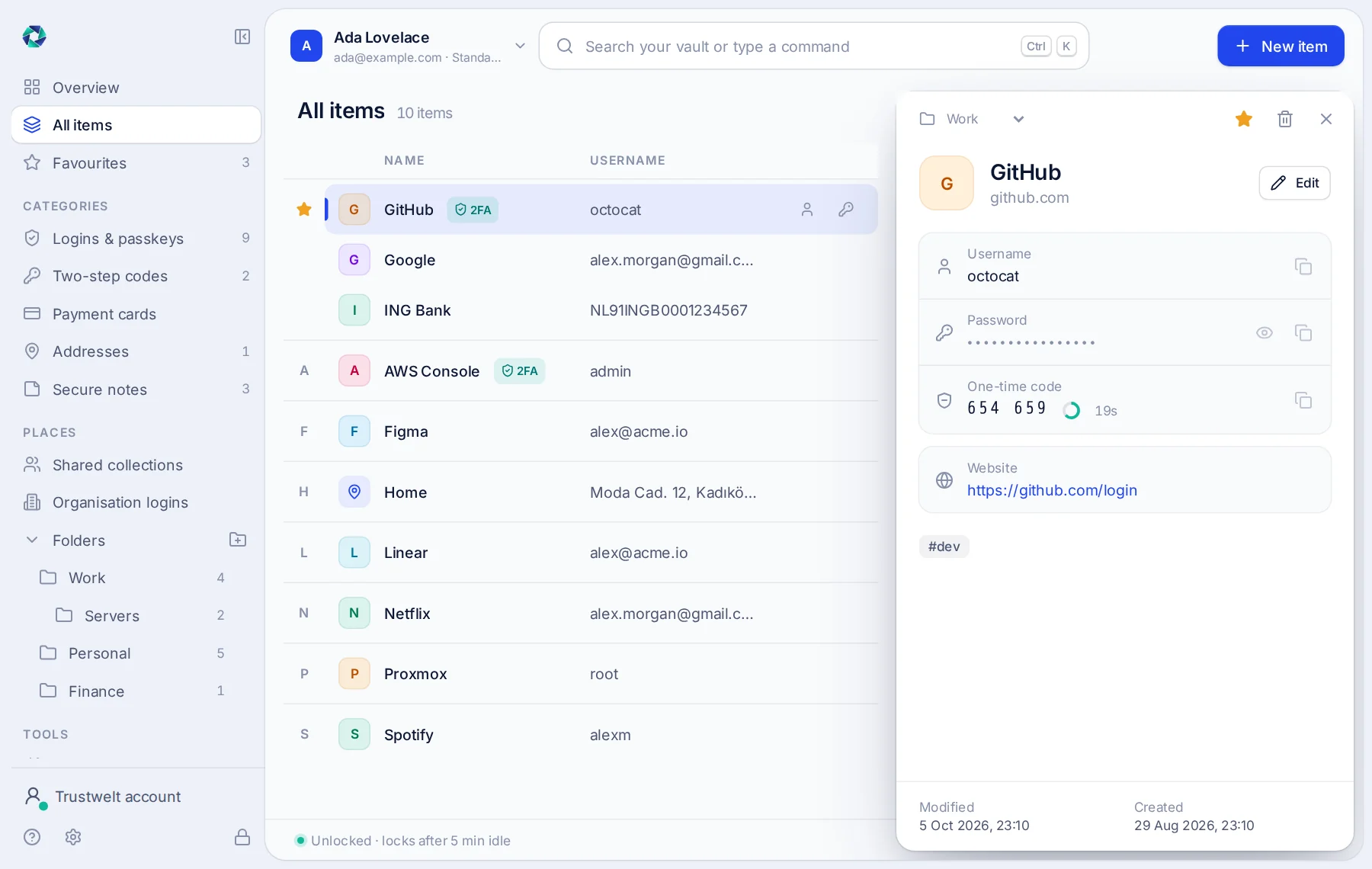The image size is (1372, 869).
Task: Select Payment cards category
Action: pos(136,314)
